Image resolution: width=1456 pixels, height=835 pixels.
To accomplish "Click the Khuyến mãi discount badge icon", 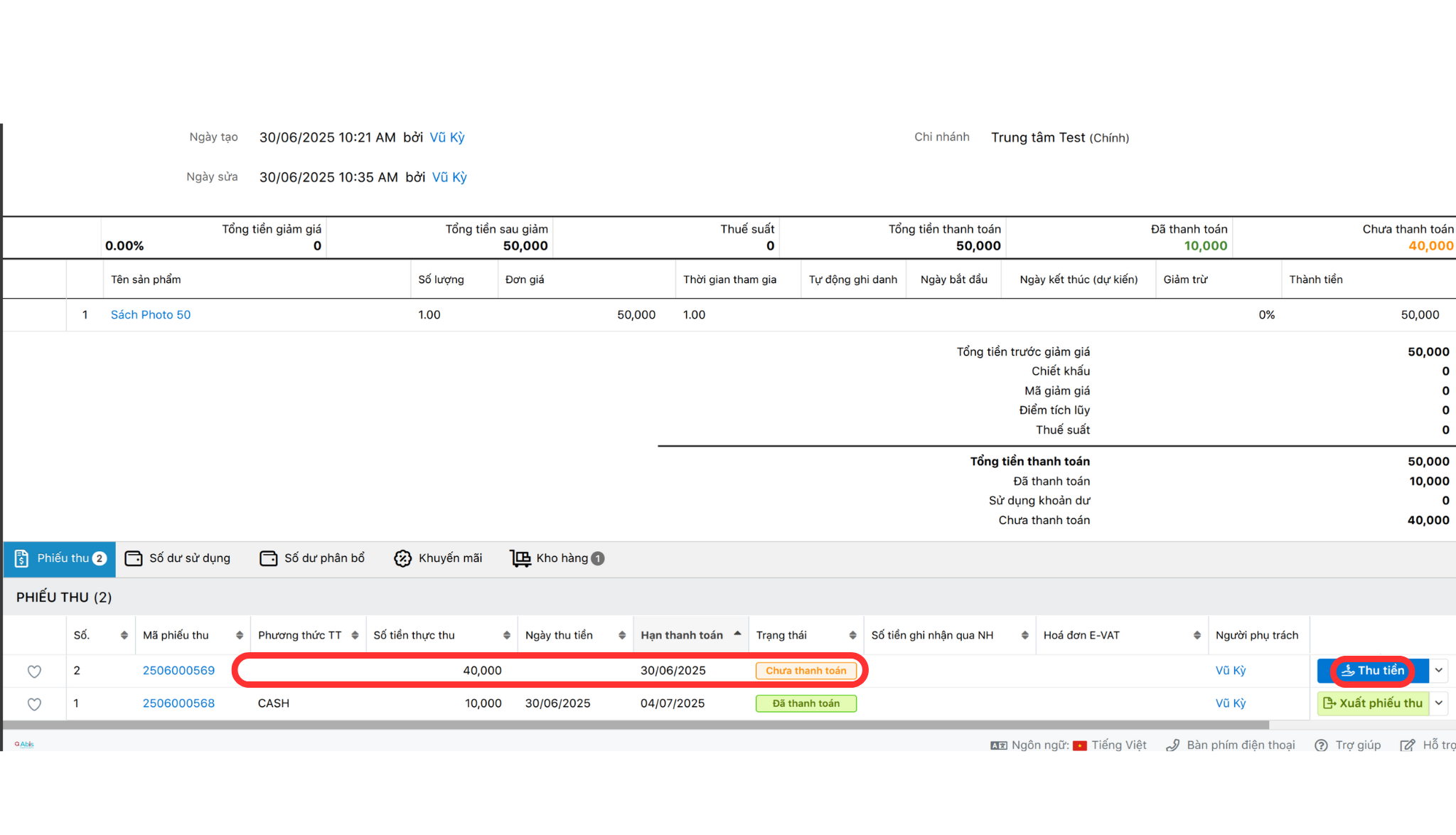I will point(402,558).
